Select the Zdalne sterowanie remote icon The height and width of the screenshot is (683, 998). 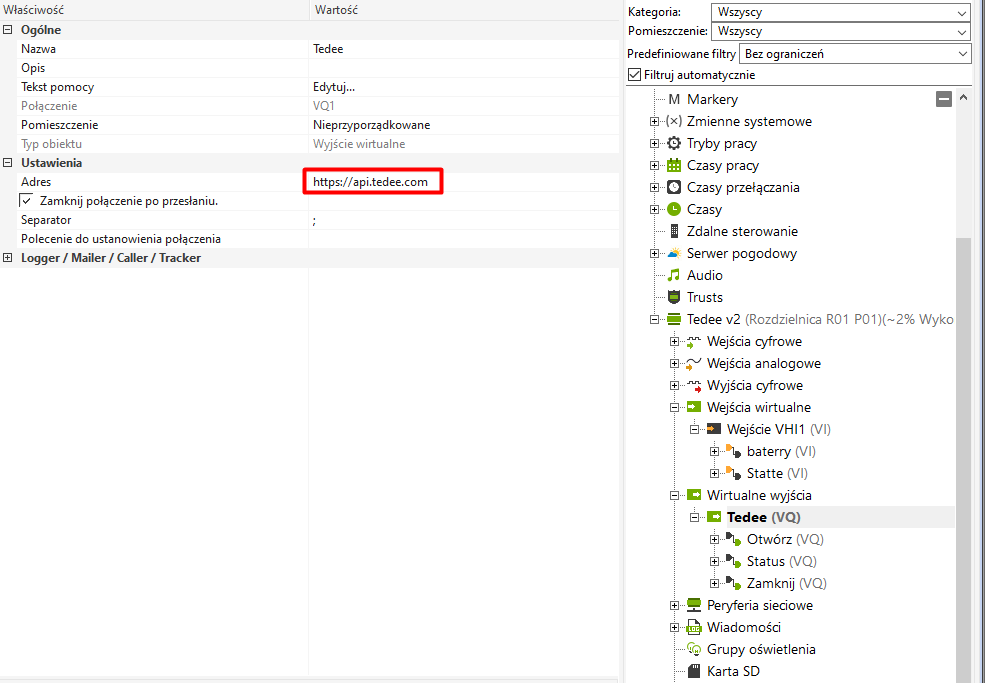click(674, 231)
